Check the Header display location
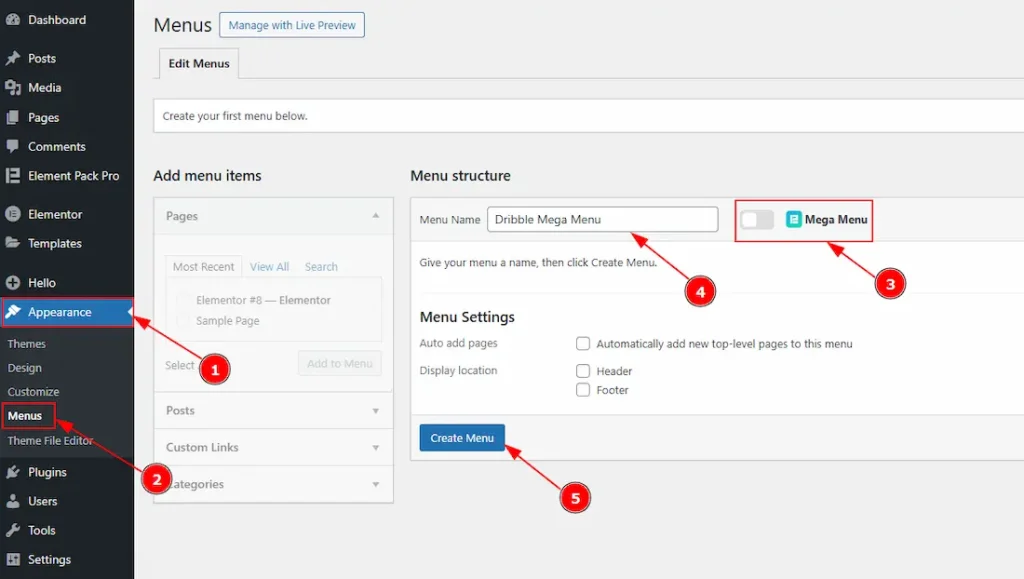 tap(583, 371)
